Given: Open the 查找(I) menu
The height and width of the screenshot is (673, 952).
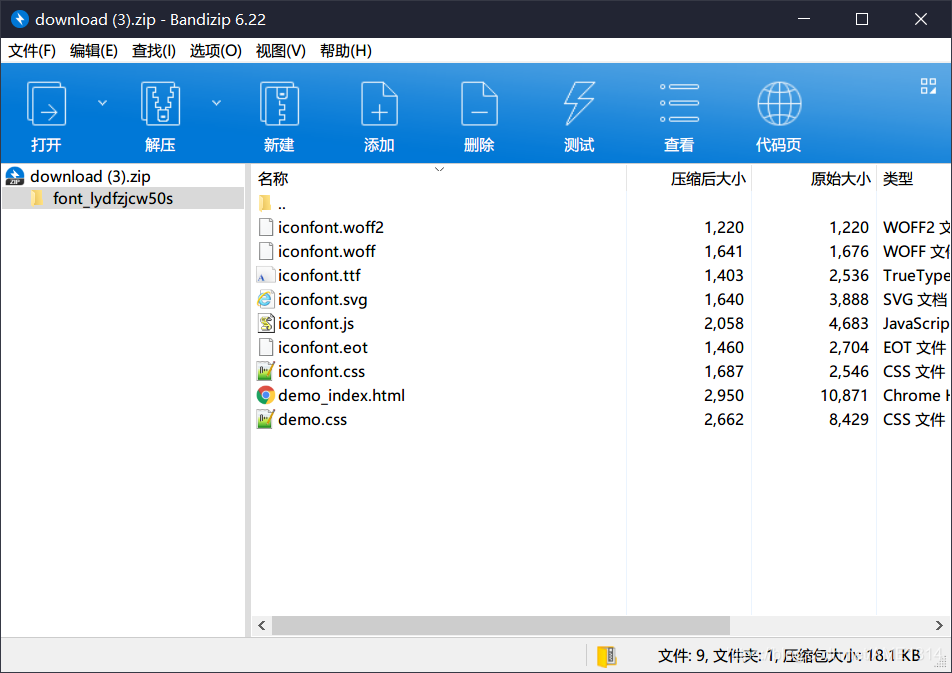Looking at the screenshot, I should pos(154,51).
